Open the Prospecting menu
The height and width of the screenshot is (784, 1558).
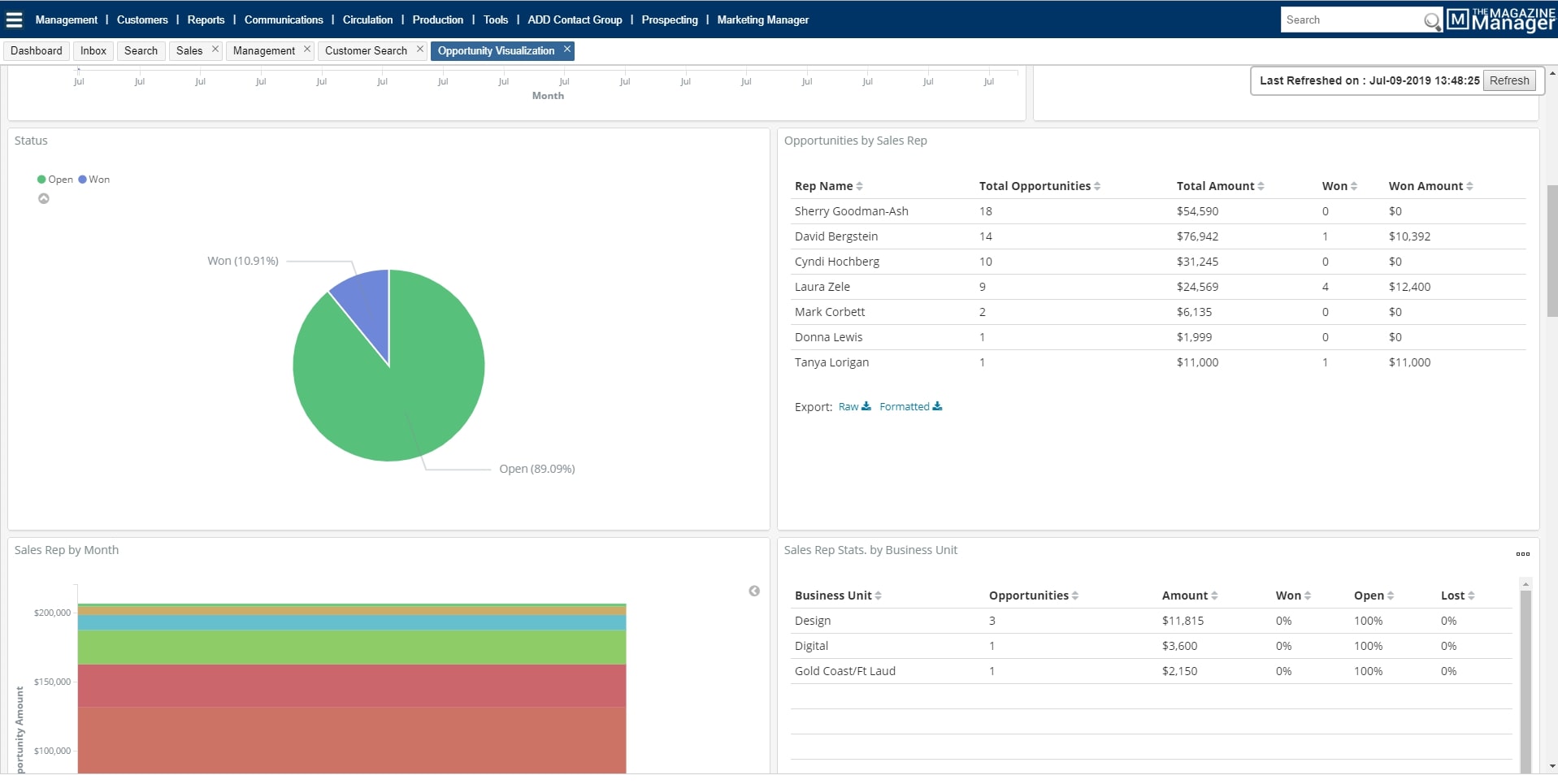click(669, 19)
